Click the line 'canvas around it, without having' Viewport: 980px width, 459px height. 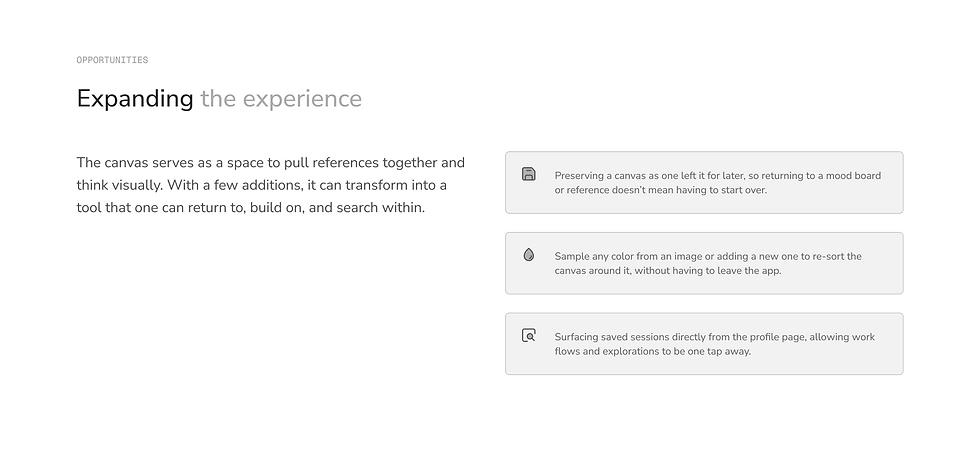[x=668, y=271]
